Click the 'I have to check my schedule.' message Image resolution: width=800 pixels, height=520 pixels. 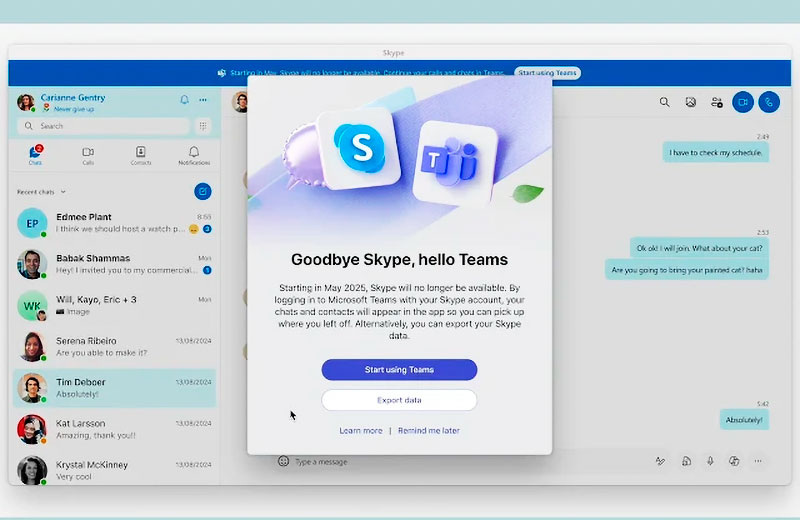coord(715,153)
